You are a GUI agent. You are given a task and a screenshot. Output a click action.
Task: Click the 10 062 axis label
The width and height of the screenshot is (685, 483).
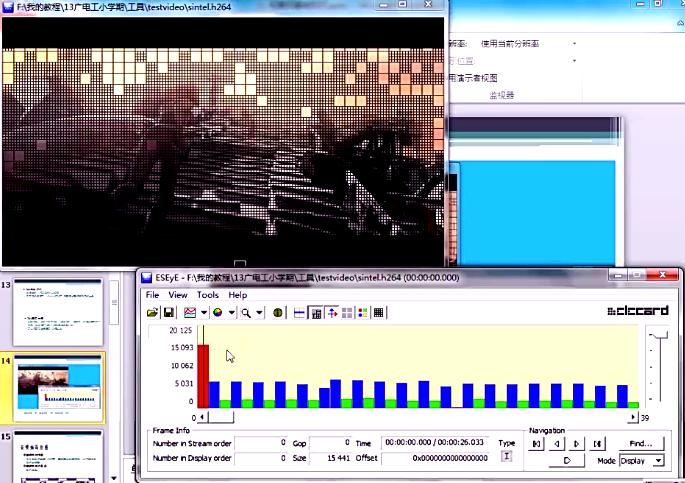tap(182, 366)
